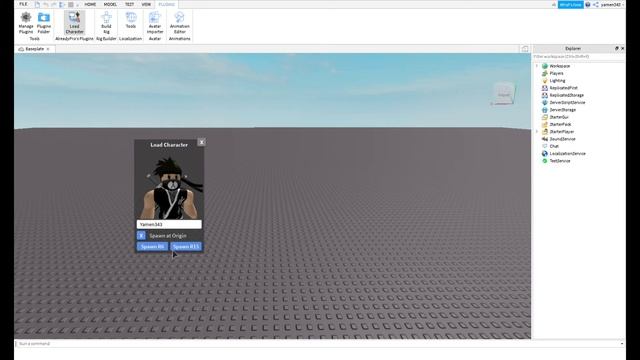Screen dimensions: 640x360
Task: Select the Workspace globe icon in Explorer
Action: pyautogui.click(x=544, y=66)
